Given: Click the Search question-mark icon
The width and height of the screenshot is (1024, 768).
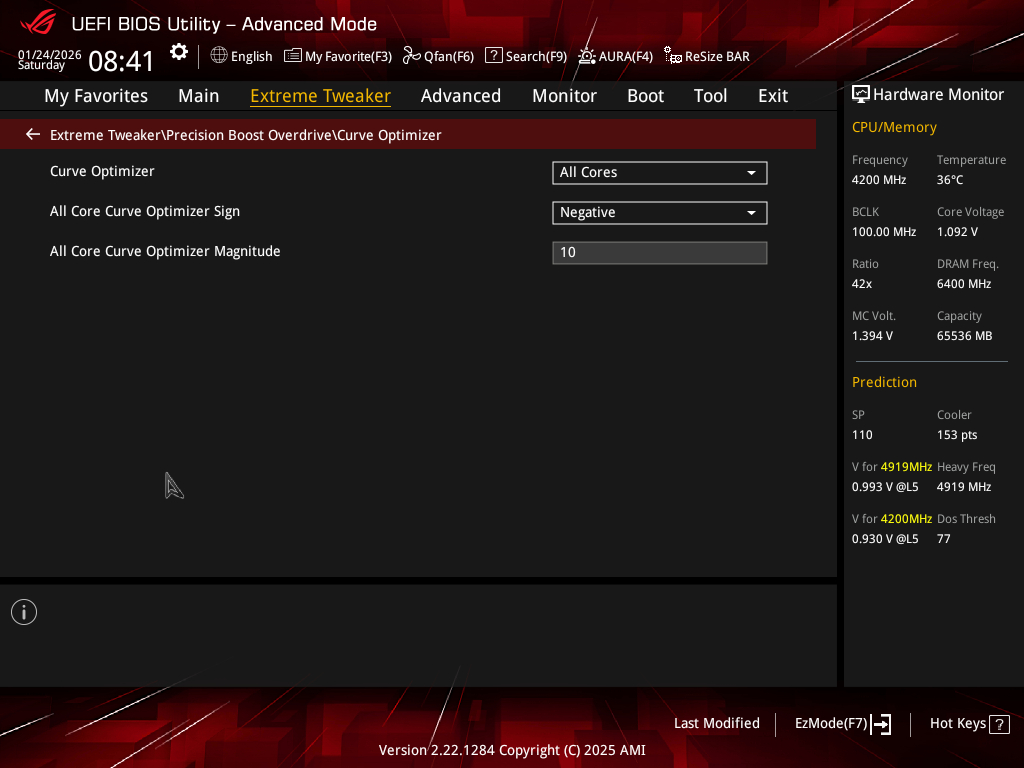Looking at the screenshot, I should (494, 56).
